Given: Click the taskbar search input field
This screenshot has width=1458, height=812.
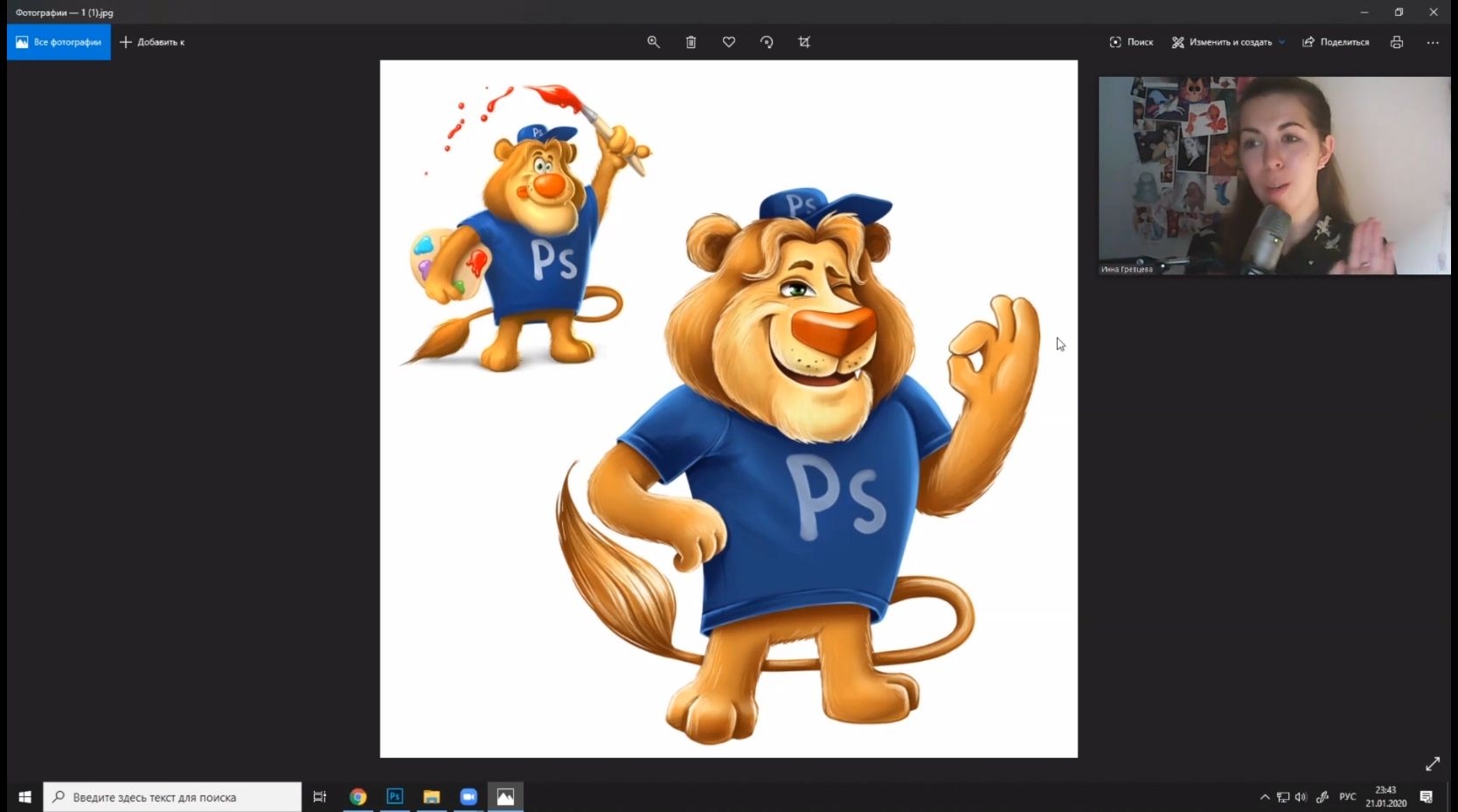Looking at the screenshot, I should click(172, 797).
